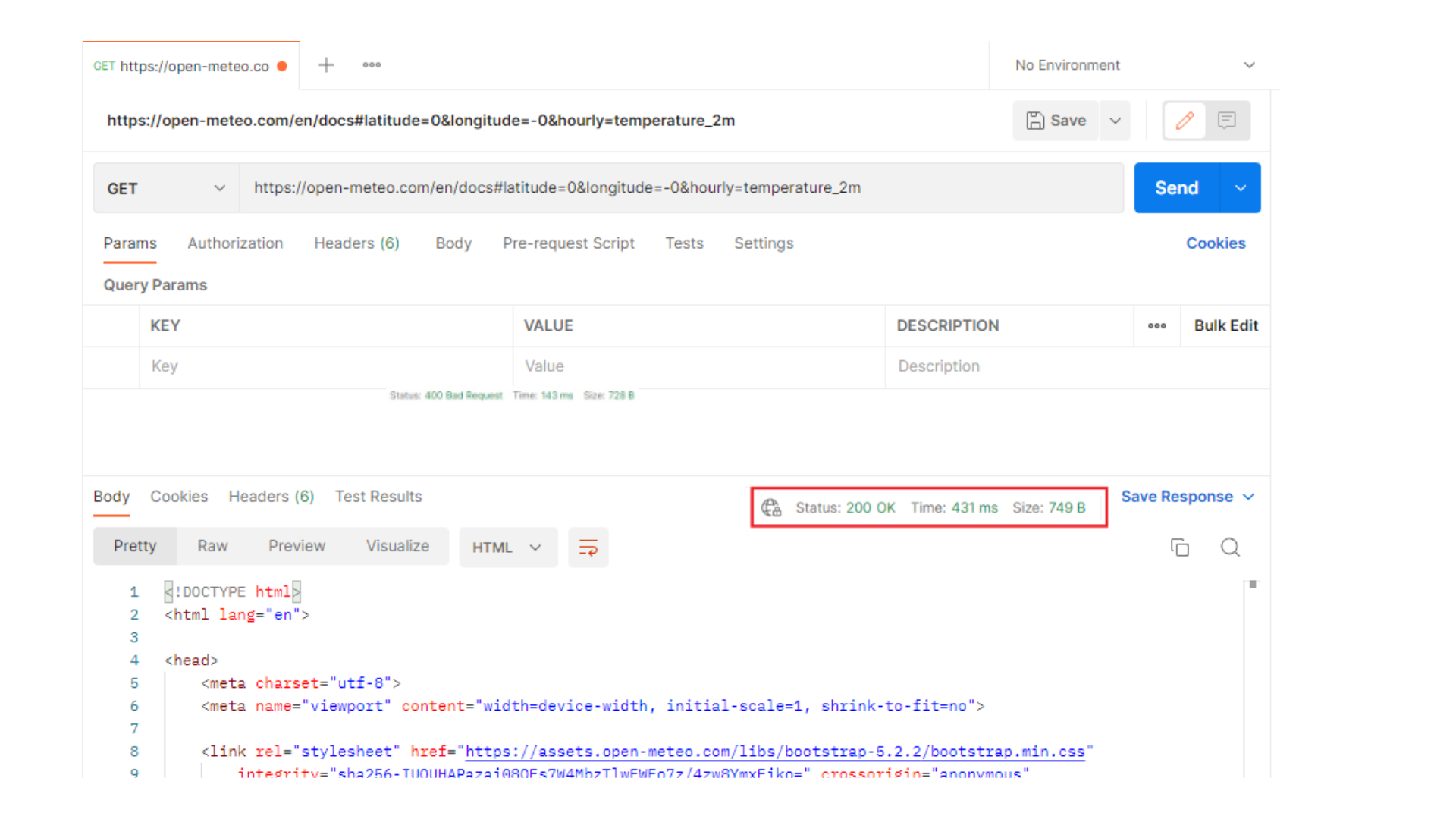Switch to Visualize view

(397, 546)
